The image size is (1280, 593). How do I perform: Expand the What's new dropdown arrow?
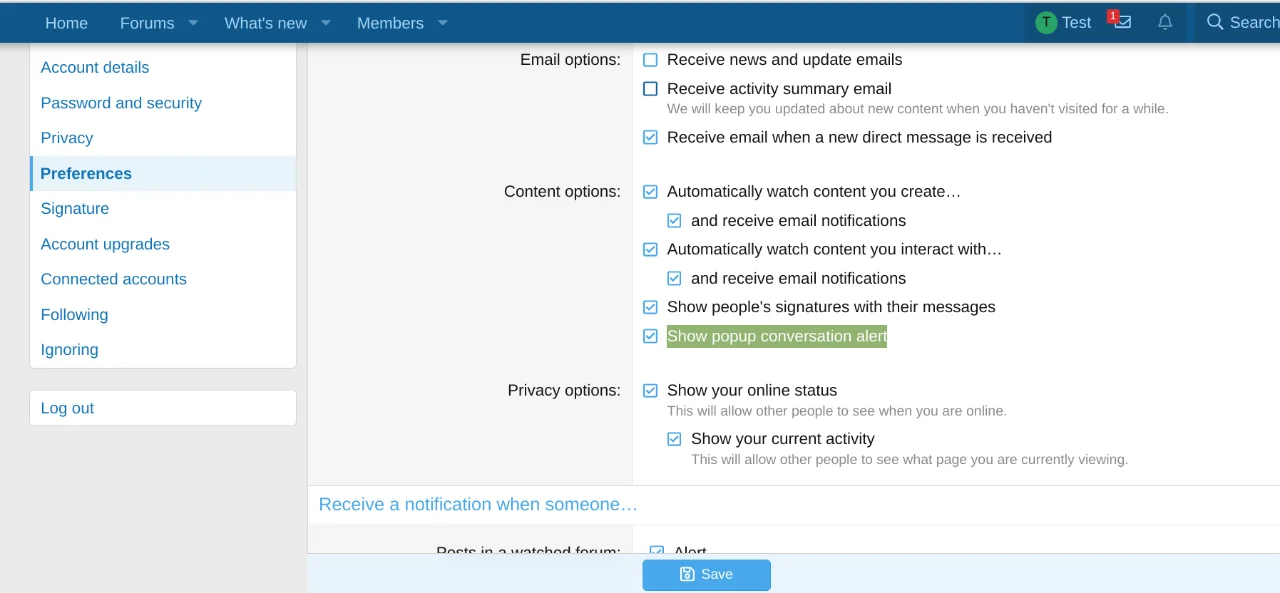click(x=325, y=23)
